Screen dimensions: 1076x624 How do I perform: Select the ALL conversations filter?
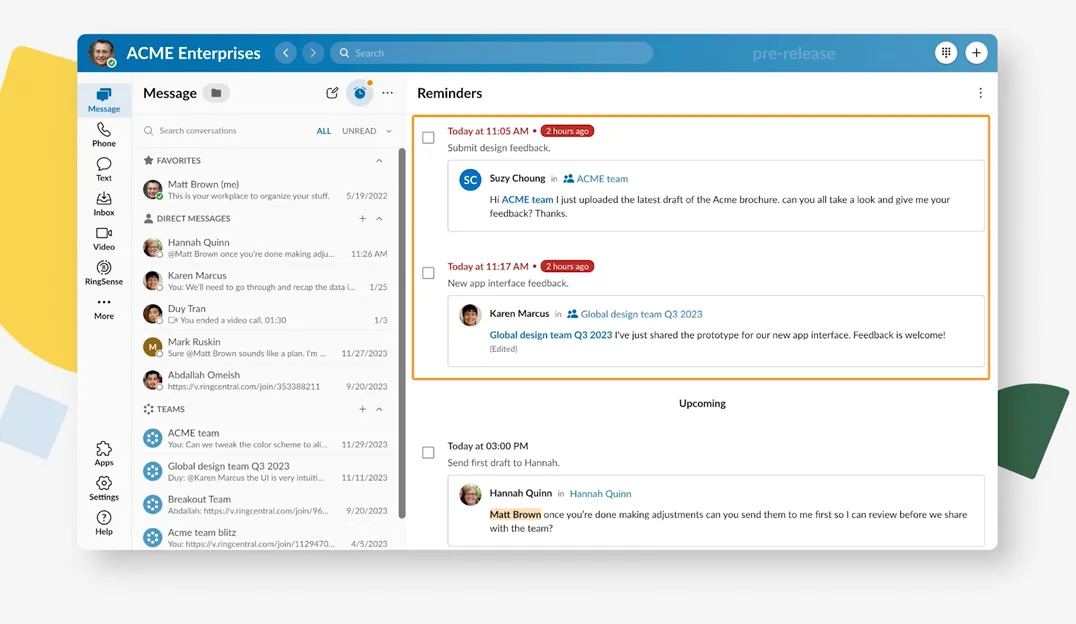coord(323,131)
